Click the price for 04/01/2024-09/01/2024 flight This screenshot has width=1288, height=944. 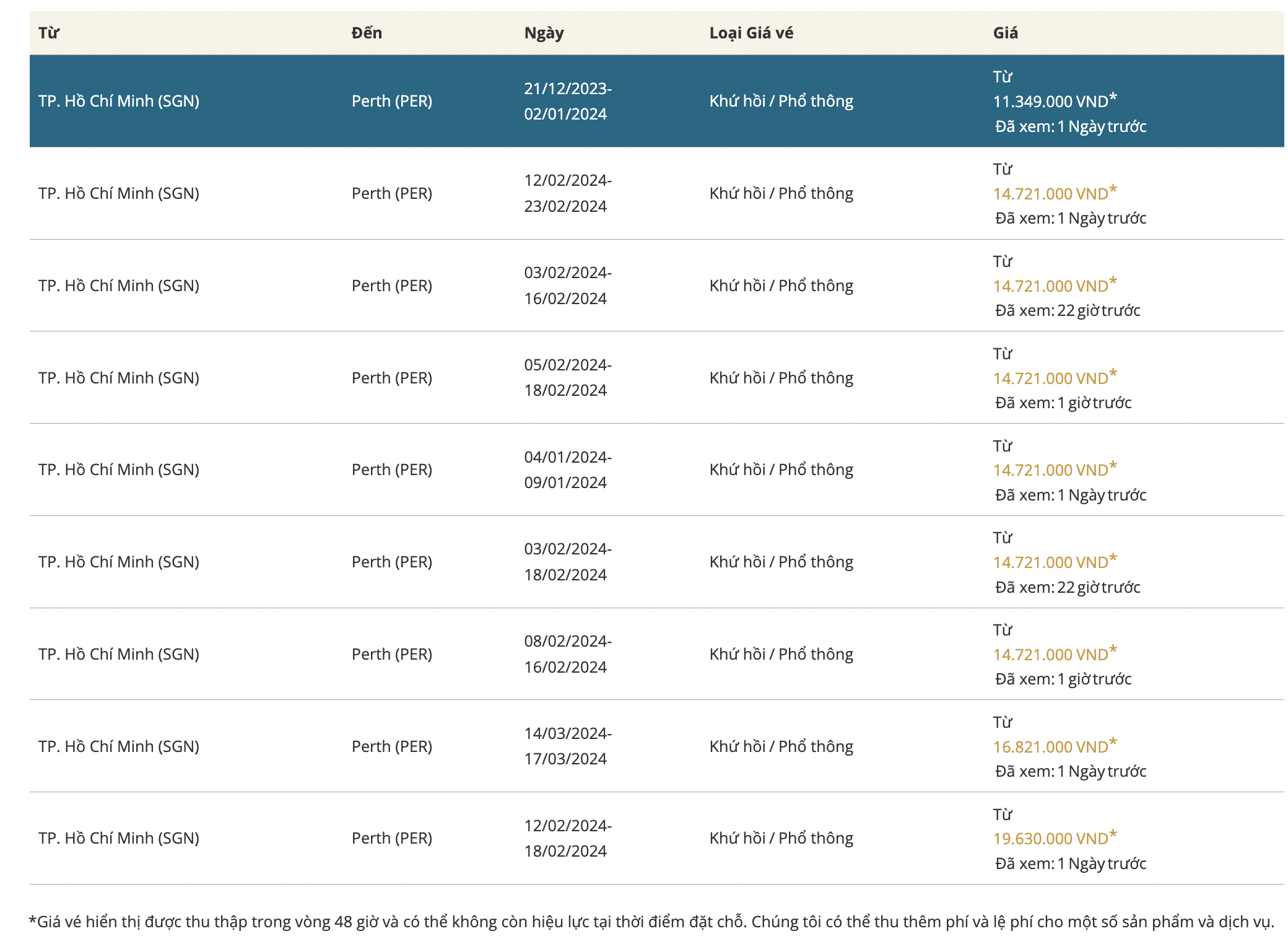point(1050,470)
